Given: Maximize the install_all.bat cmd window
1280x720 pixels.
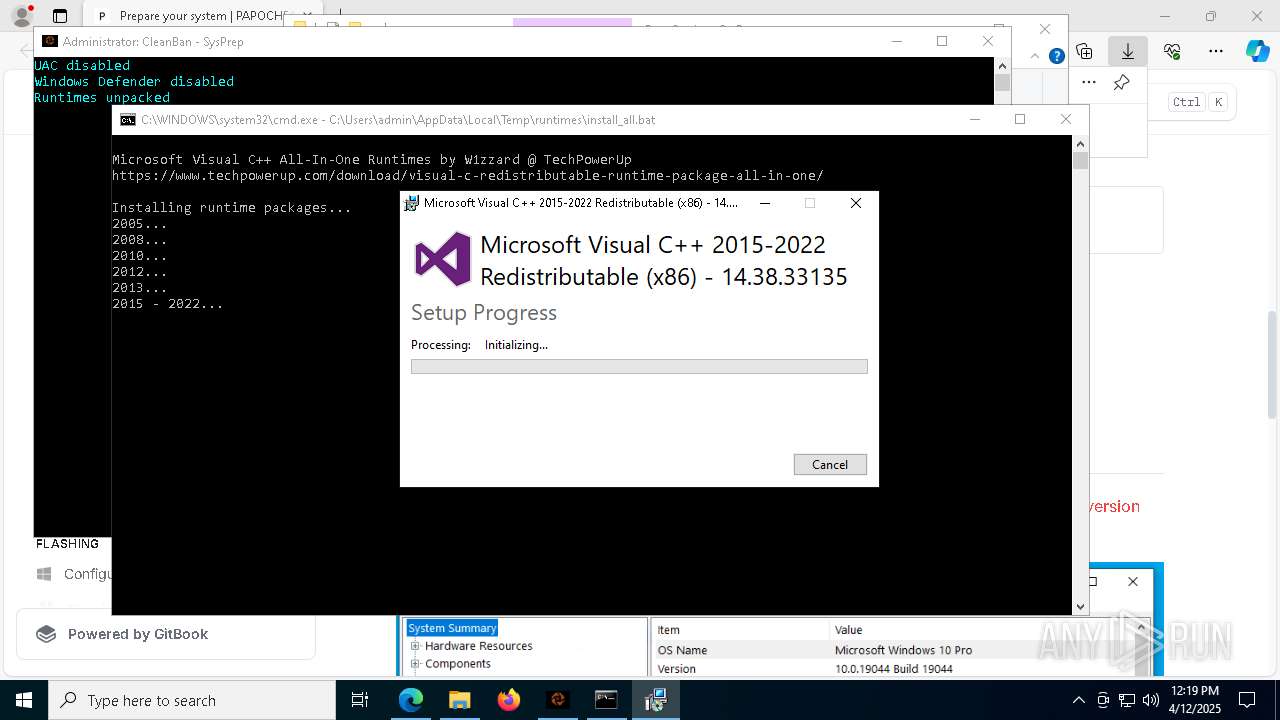Looking at the screenshot, I should coord(1020,119).
